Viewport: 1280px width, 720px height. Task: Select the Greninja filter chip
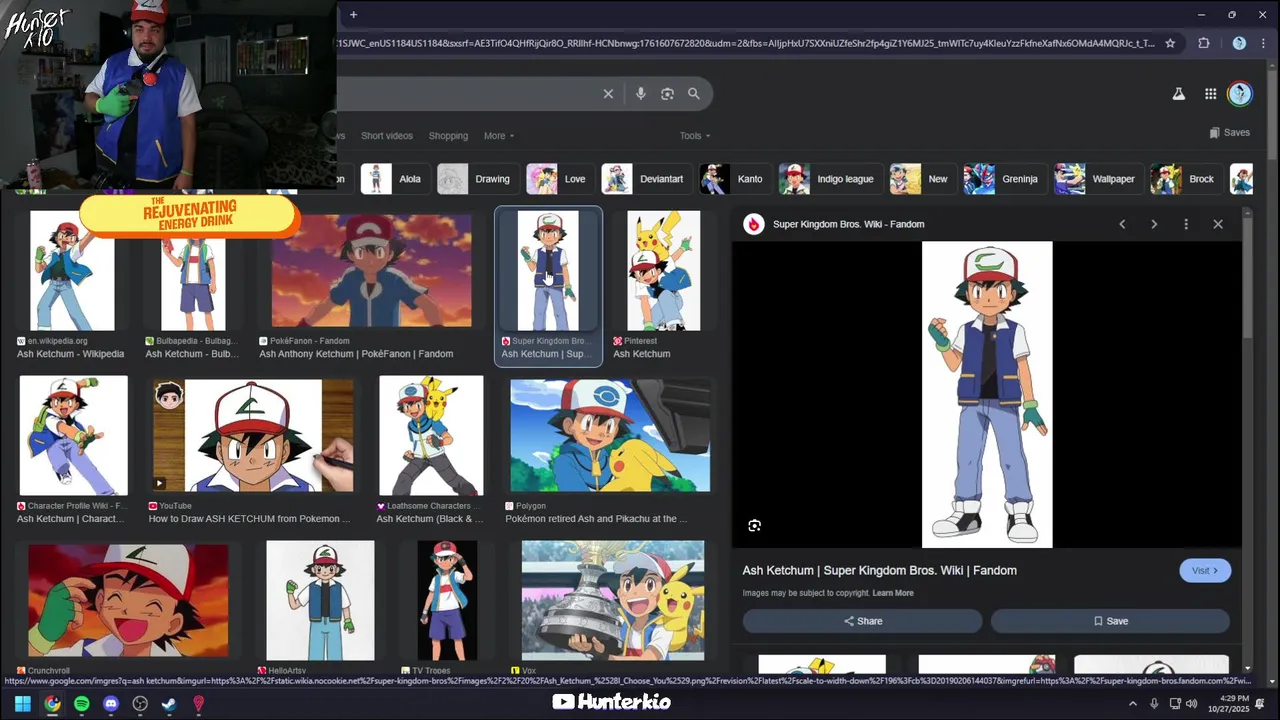[1006, 179]
